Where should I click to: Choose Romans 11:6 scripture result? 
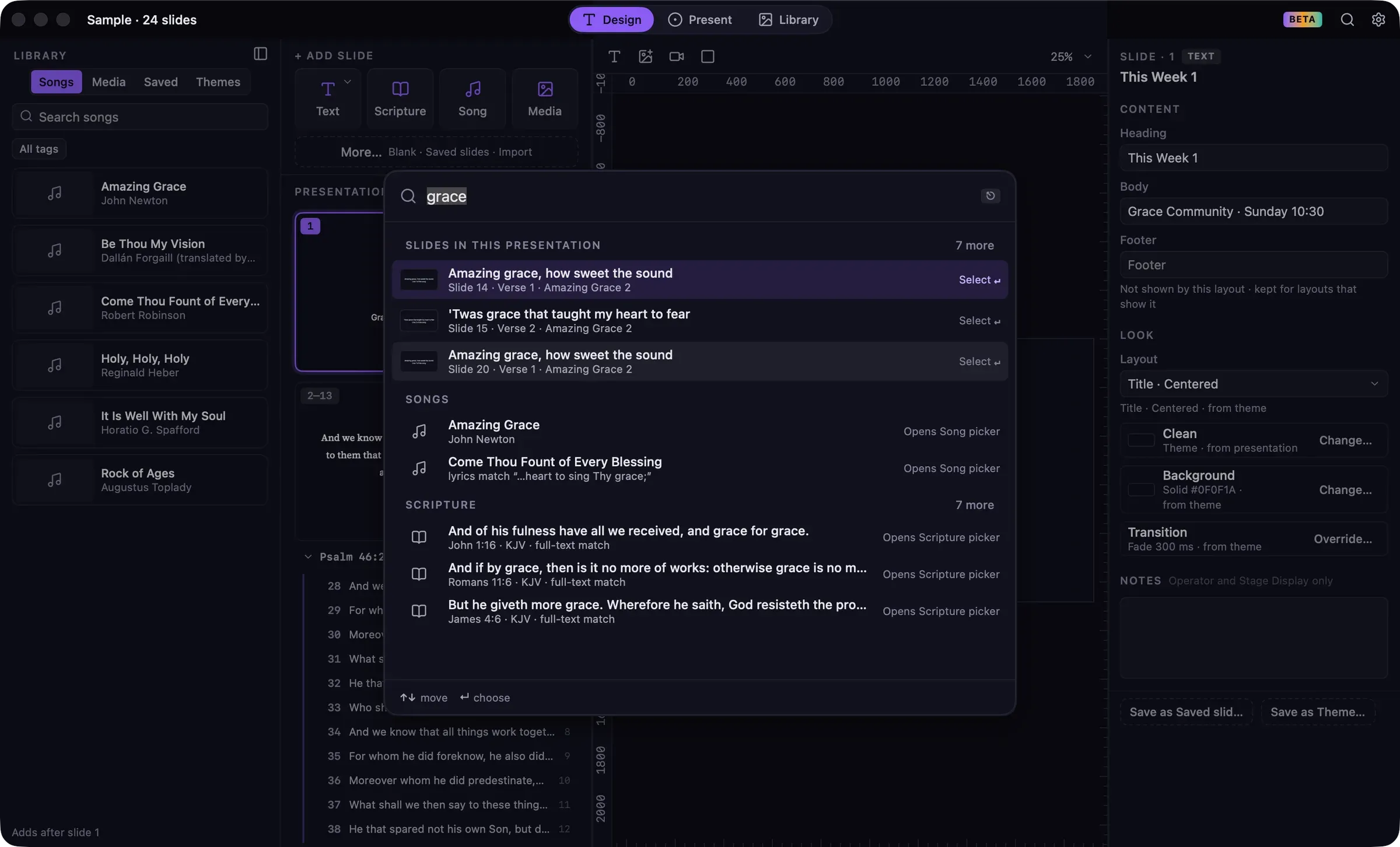tap(699, 575)
